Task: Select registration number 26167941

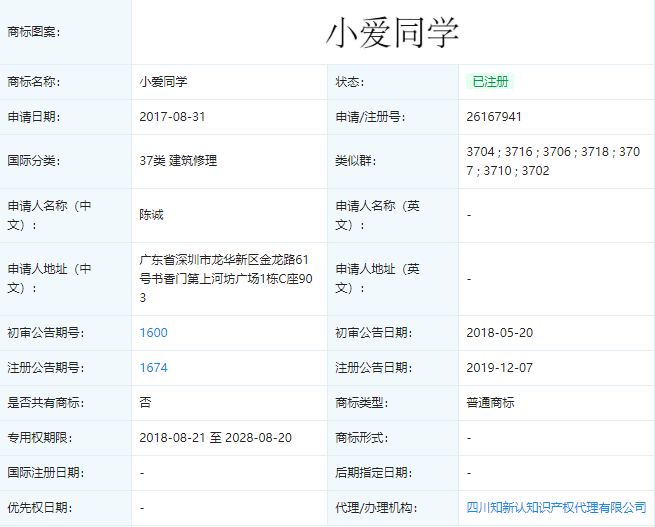Action: [x=494, y=117]
